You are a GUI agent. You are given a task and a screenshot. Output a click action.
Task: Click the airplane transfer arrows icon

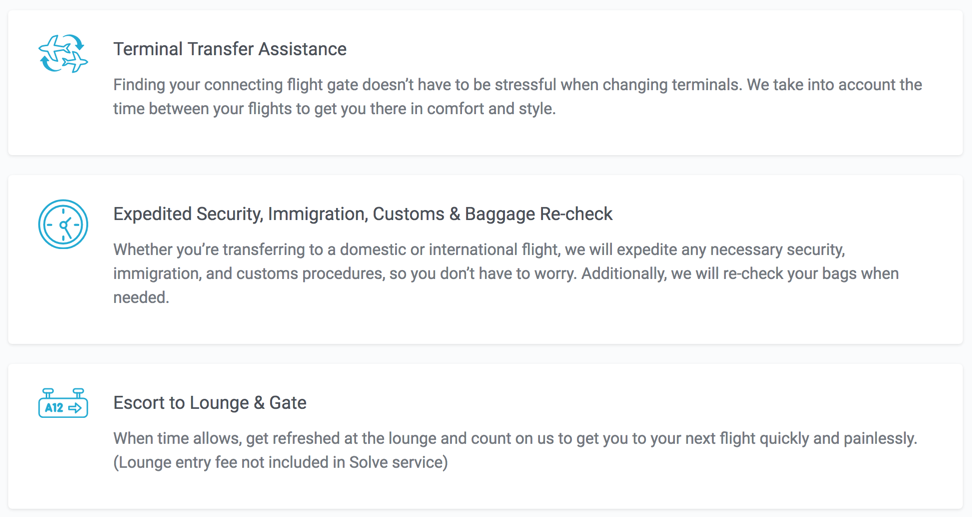click(x=63, y=54)
